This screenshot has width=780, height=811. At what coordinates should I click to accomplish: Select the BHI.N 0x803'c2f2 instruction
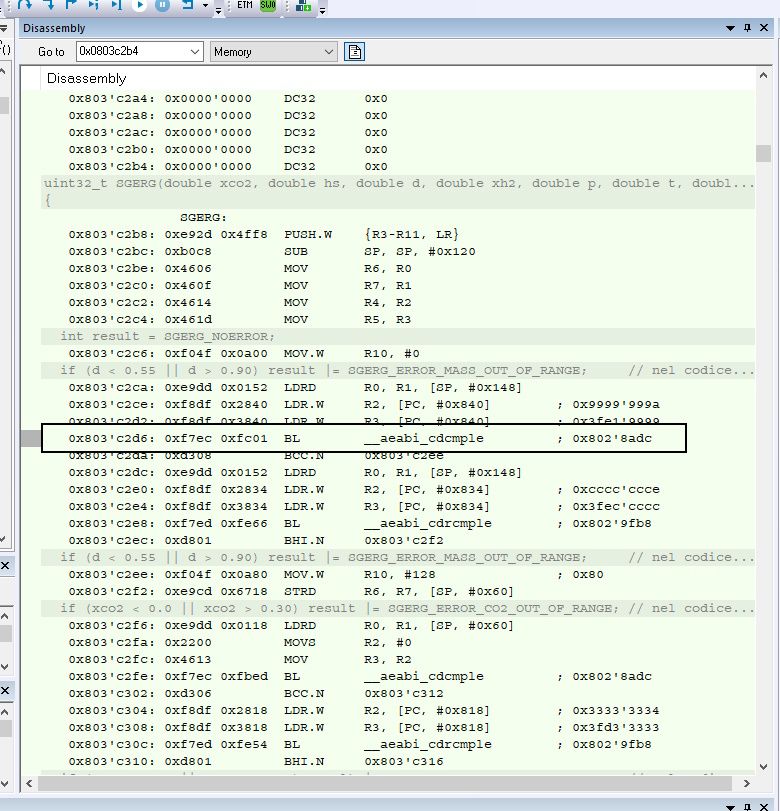(x=398, y=540)
